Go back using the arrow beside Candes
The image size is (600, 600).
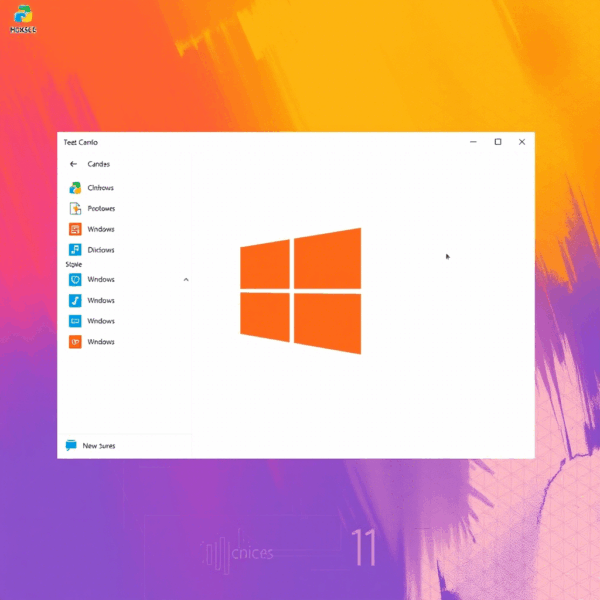click(x=73, y=164)
